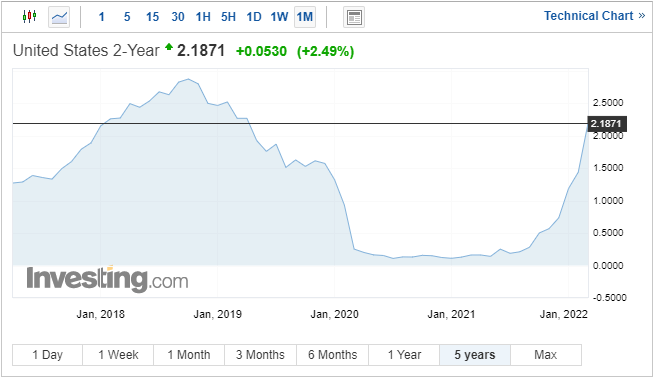This screenshot has width=654, height=379.
Task: Click the (+2.49%) percent change
Action: (x=325, y=51)
